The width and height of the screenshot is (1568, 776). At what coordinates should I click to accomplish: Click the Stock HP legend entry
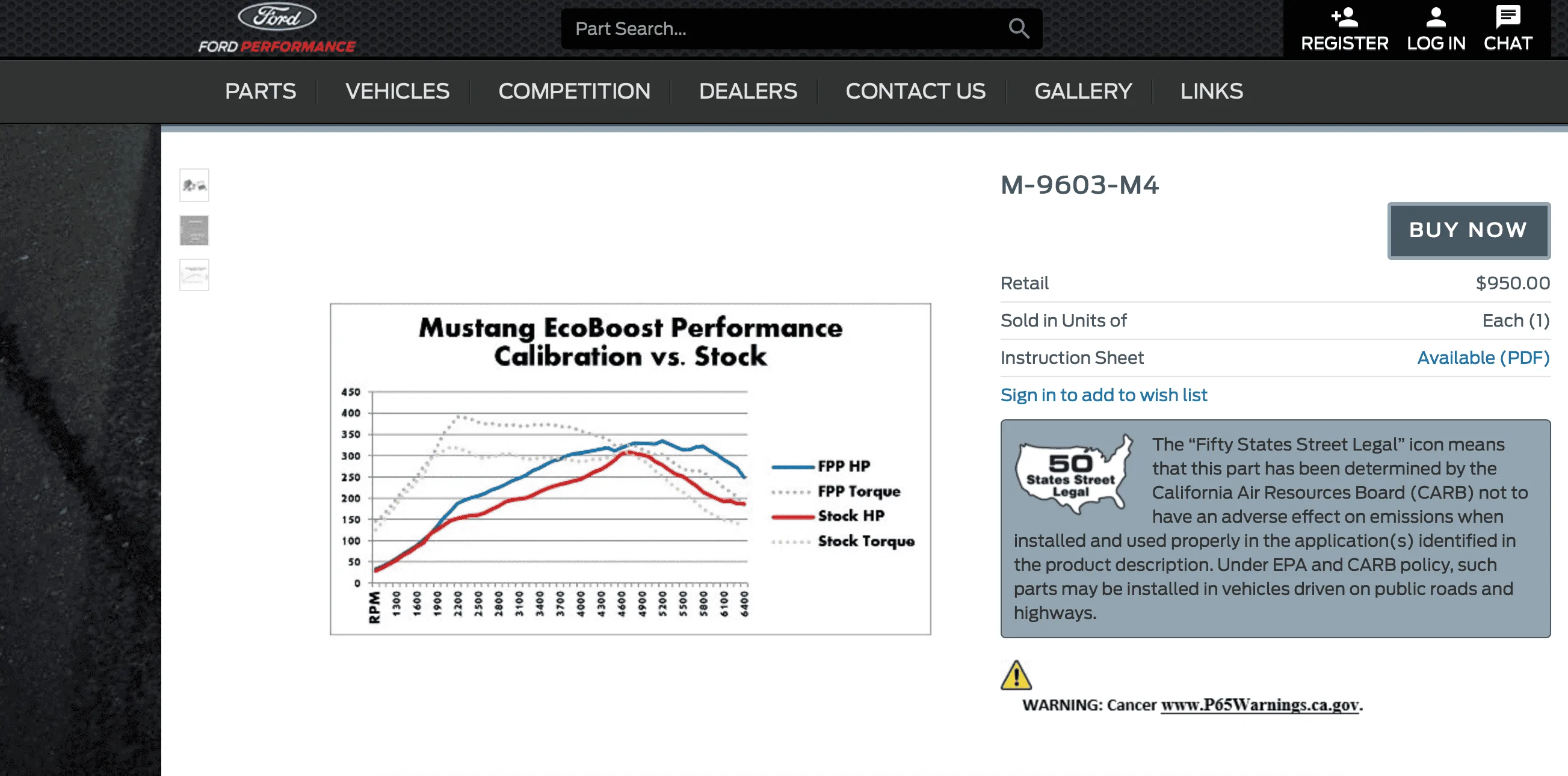(x=828, y=516)
